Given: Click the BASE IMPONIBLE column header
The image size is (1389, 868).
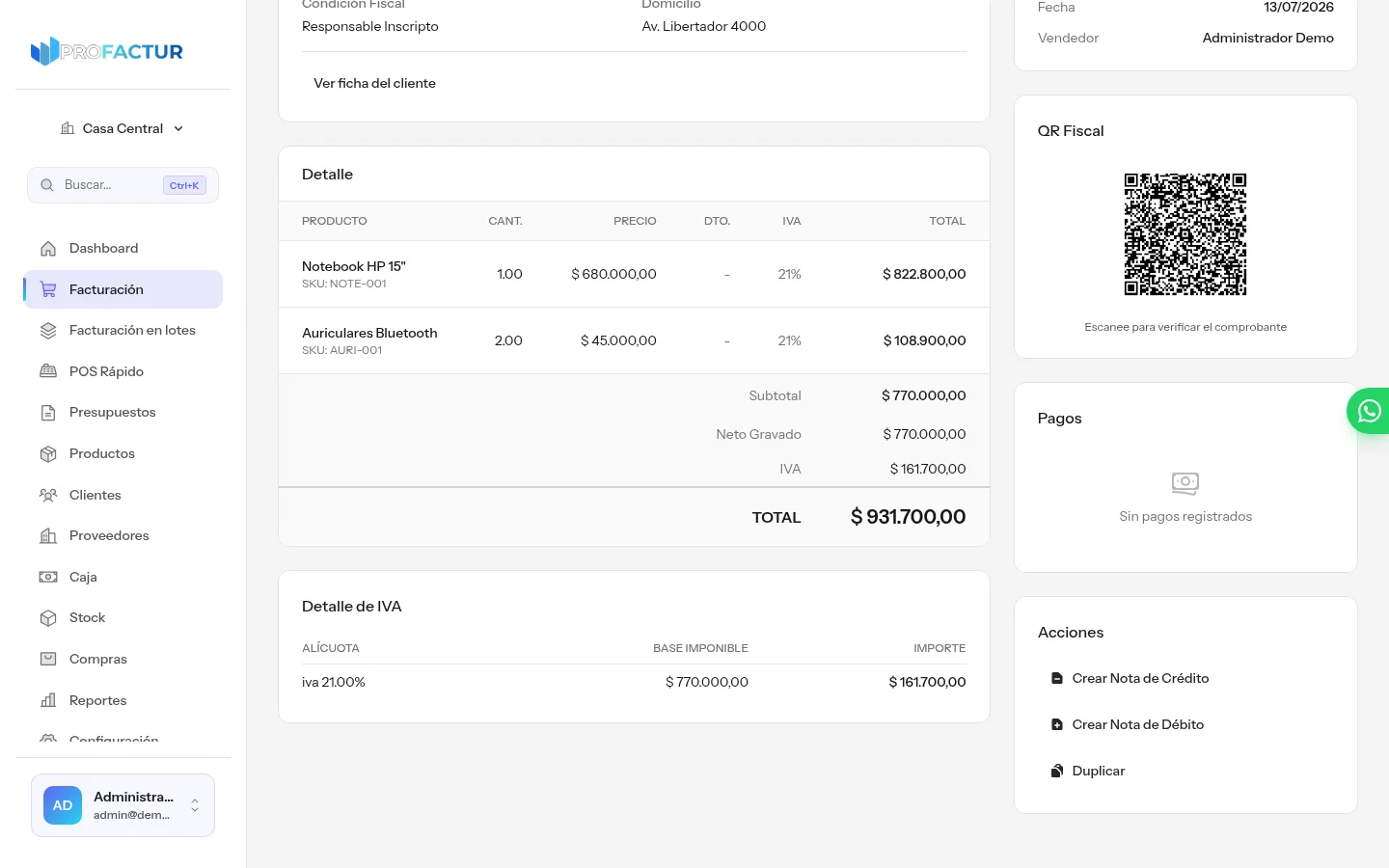Looking at the screenshot, I should click(x=700, y=648).
